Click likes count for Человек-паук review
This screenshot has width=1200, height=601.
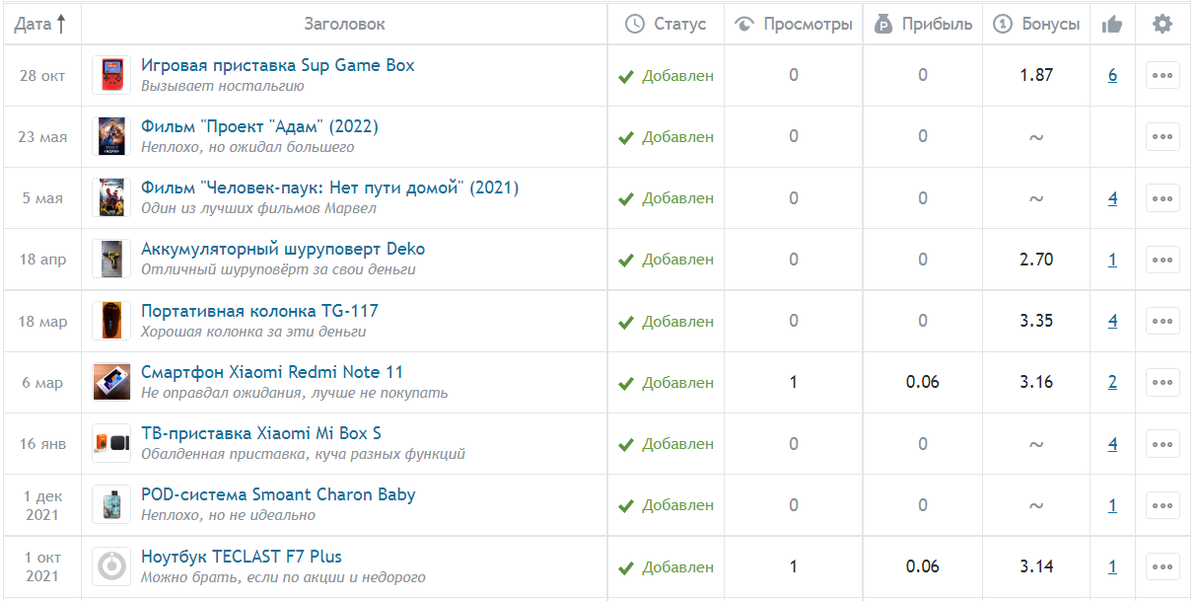coord(1112,198)
